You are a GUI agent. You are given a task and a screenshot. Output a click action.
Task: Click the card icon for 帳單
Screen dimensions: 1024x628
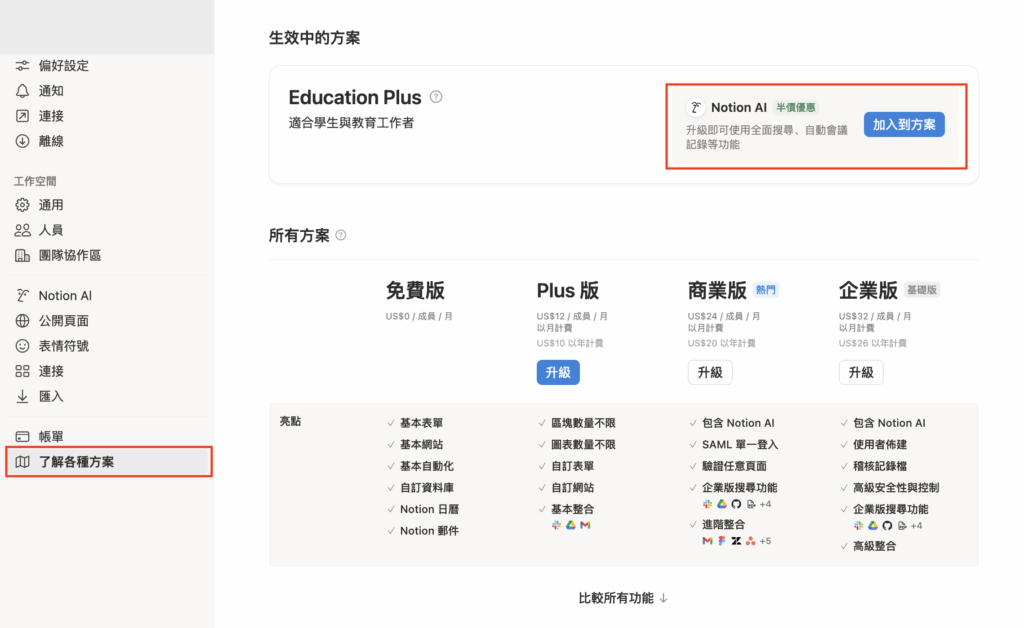coord(22,437)
